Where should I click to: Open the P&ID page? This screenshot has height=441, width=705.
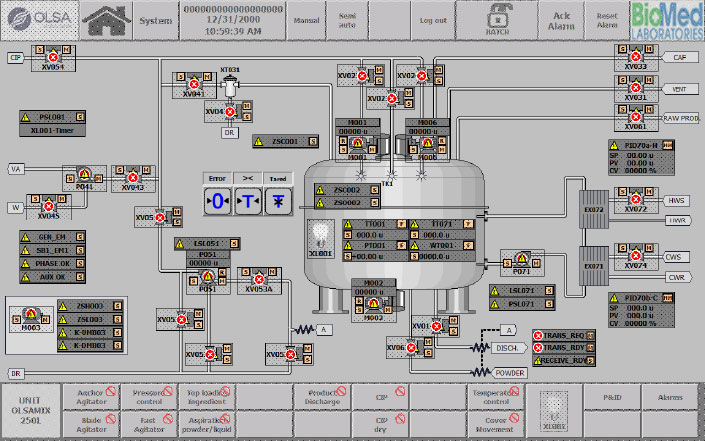click(612, 397)
